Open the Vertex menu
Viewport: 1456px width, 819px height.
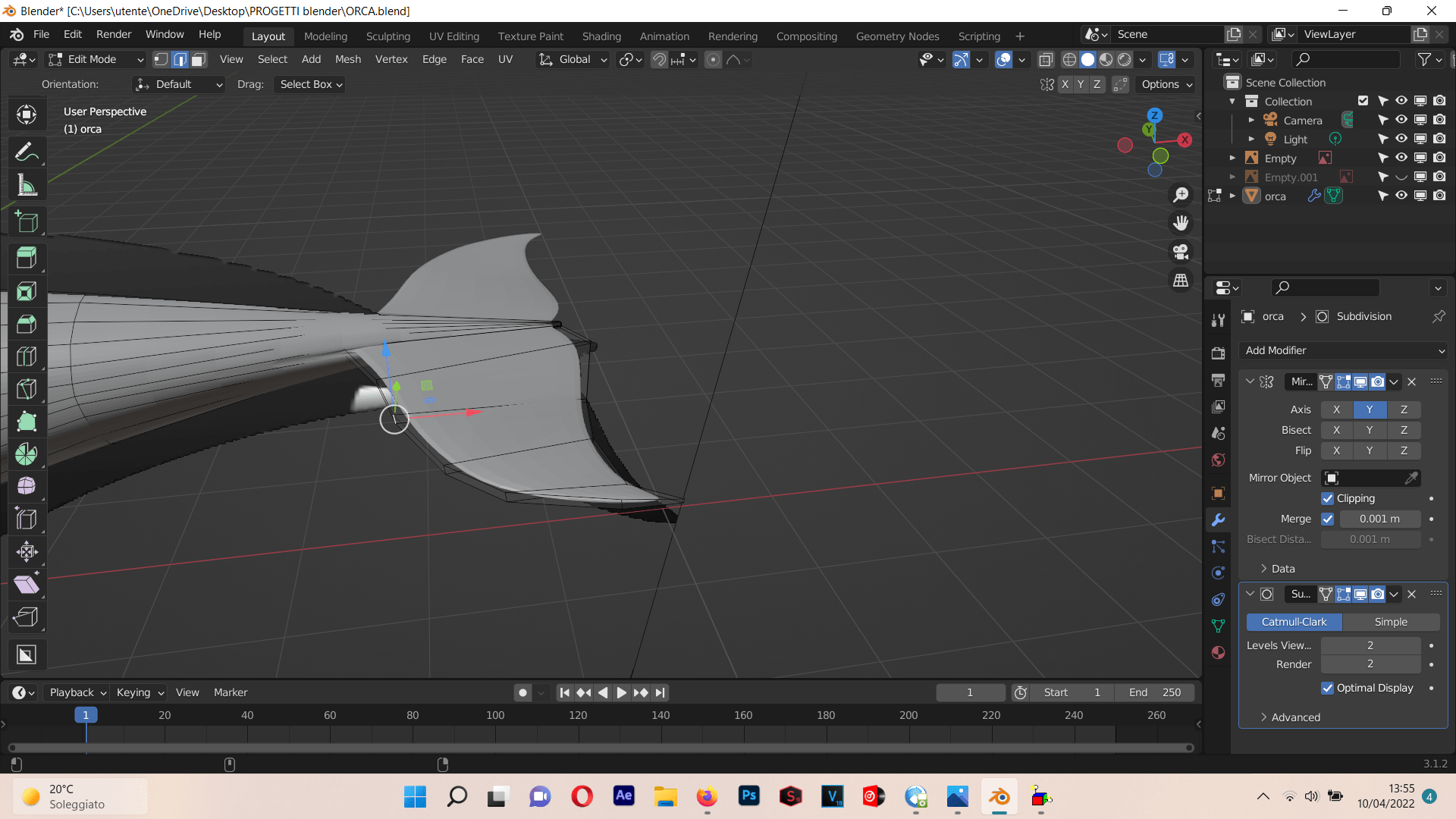(391, 59)
